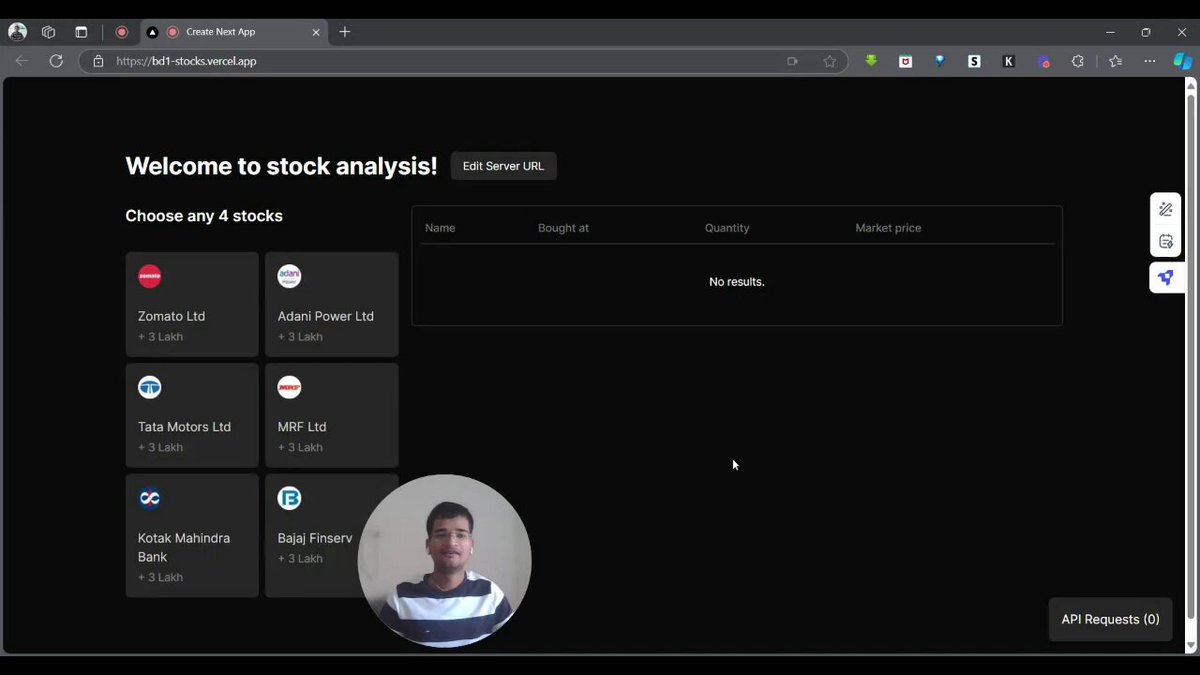Select the Bajaj Finserv stock card
Viewport: 1200px width, 675px height.
[x=332, y=535]
